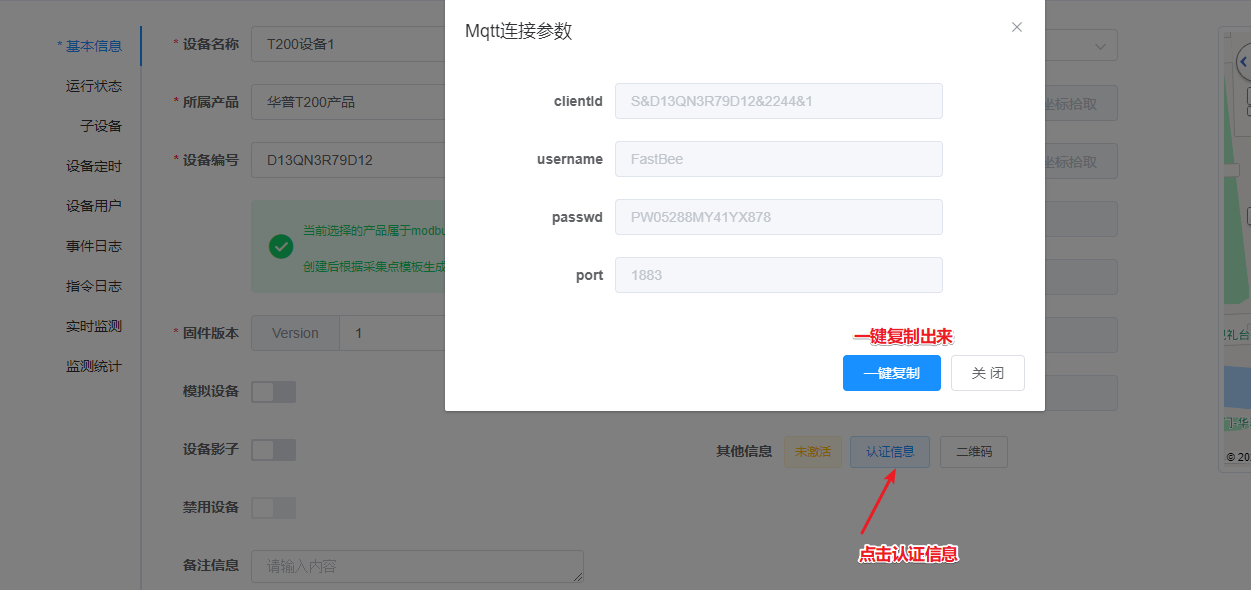
Task: Open the 事件日志 sidebar tab
Action: [x=94, y=246]
